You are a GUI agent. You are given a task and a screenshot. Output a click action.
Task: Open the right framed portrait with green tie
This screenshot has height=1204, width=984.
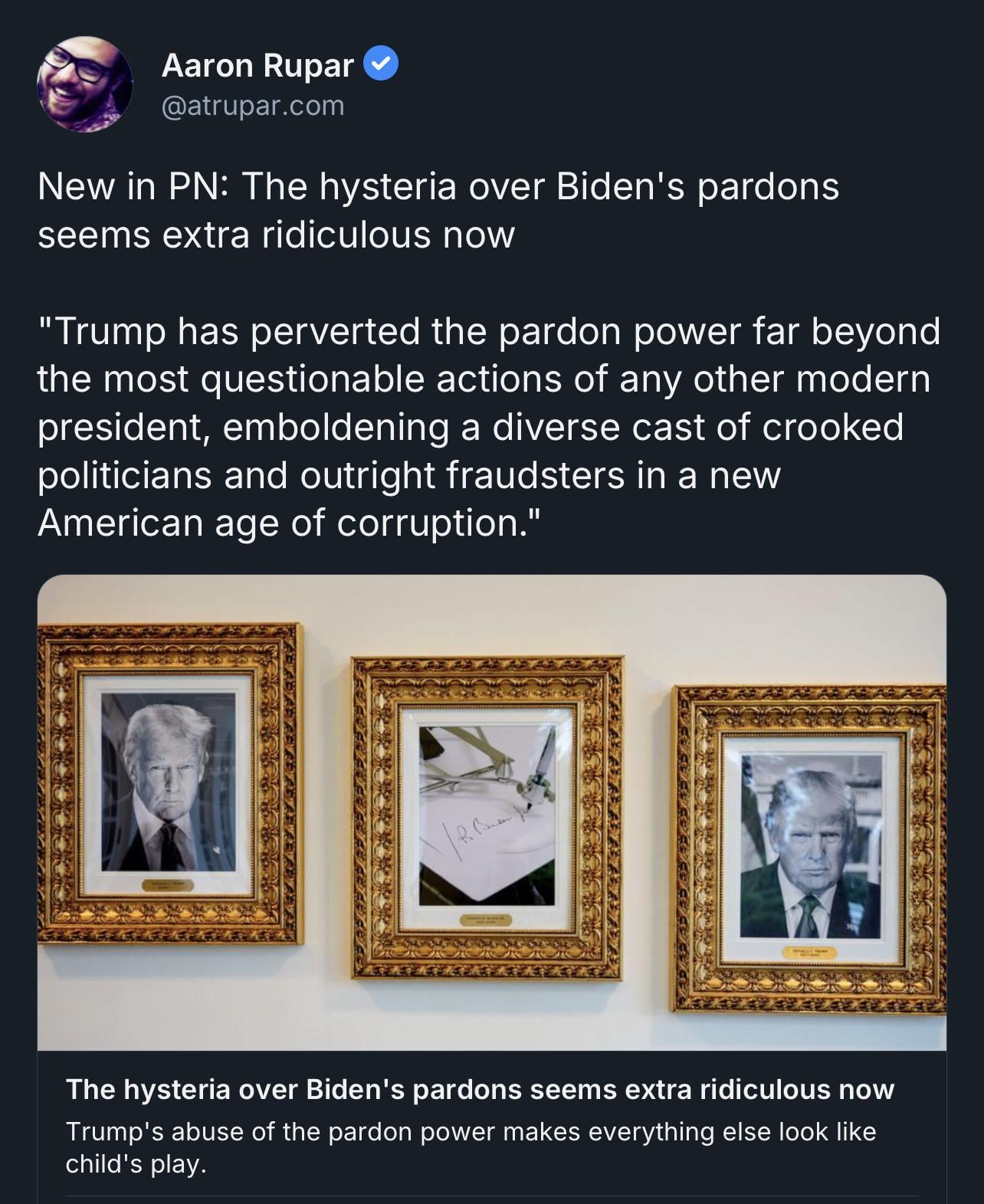pos(809,849)
